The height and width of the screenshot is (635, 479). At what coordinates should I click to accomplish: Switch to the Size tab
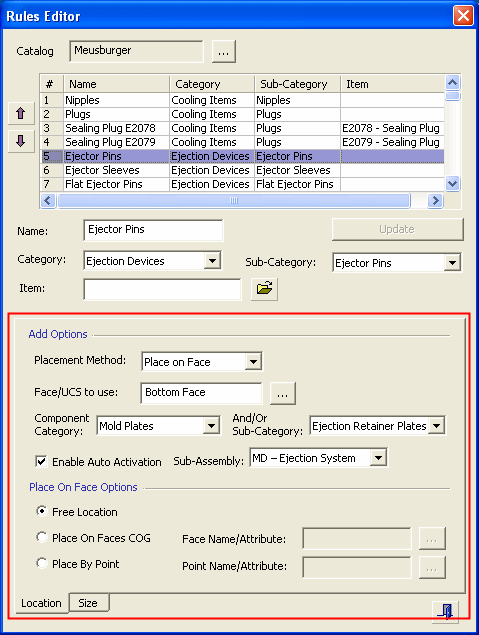(x=89, y=603)
